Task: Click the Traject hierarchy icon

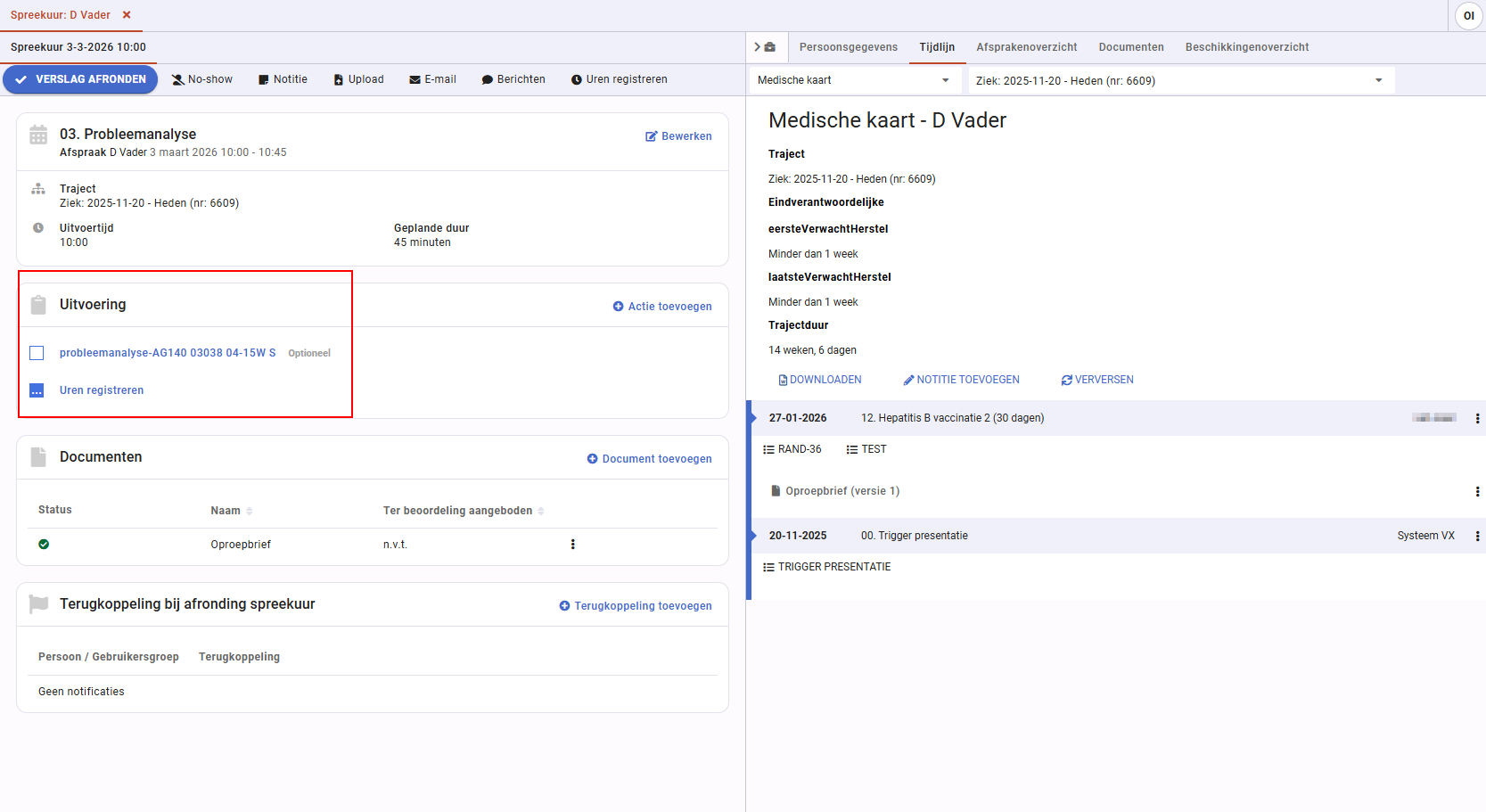Action: (38, 189)
